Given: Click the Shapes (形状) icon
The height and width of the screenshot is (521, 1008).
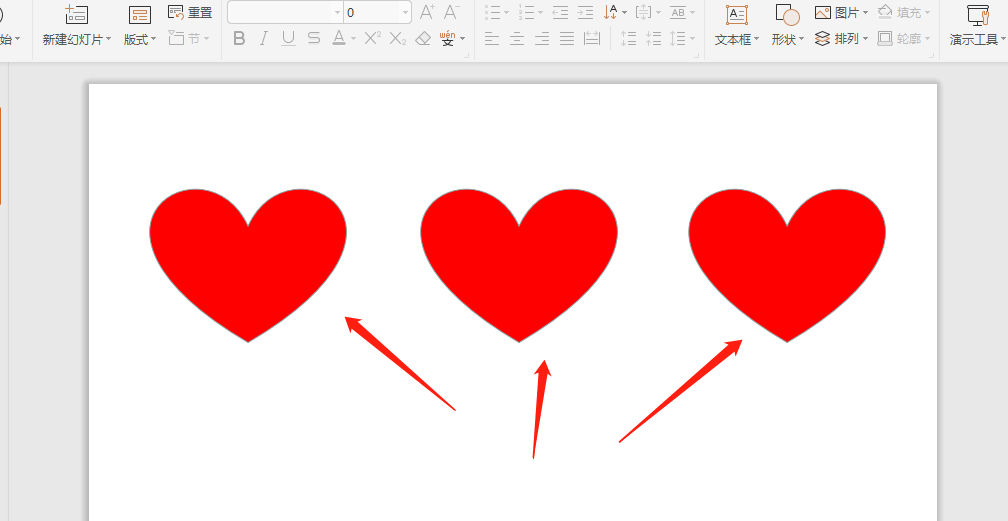Looking at the screenshot, I should (x=788, y=14).
